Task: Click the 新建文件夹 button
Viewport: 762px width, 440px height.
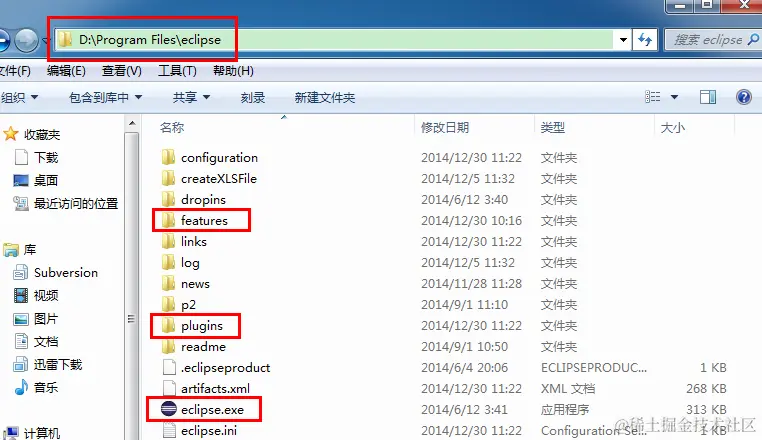Action: click(x=325, y=97)
